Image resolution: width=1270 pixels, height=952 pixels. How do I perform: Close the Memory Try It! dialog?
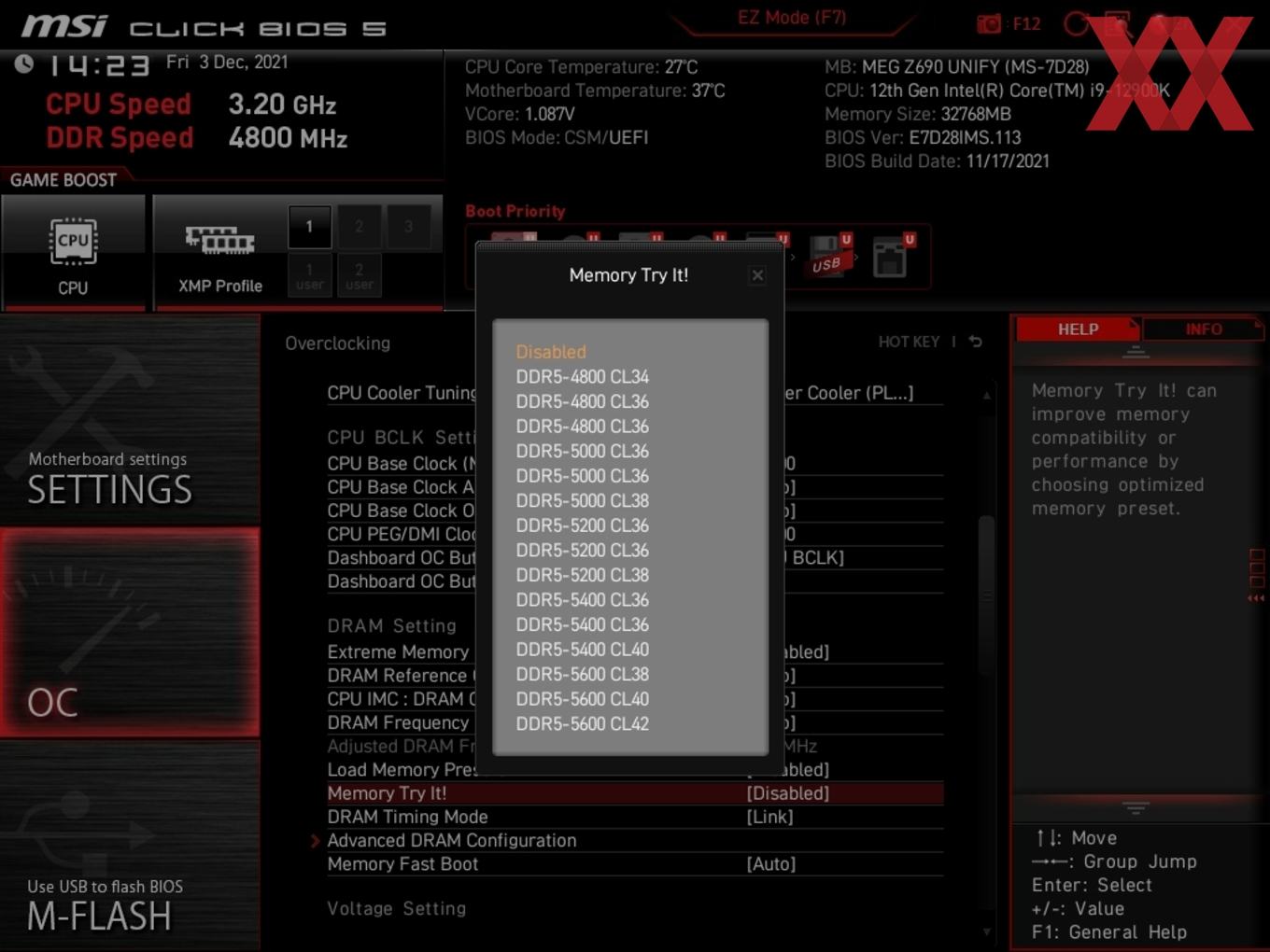click(757, 275)
